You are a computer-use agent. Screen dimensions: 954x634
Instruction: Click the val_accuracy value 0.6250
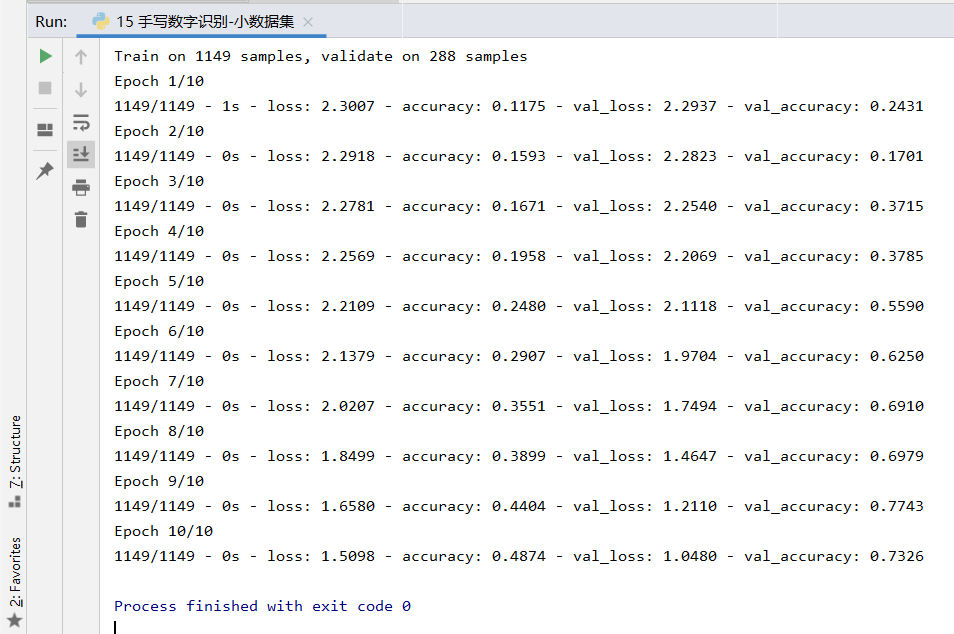[x=897, y=356]
